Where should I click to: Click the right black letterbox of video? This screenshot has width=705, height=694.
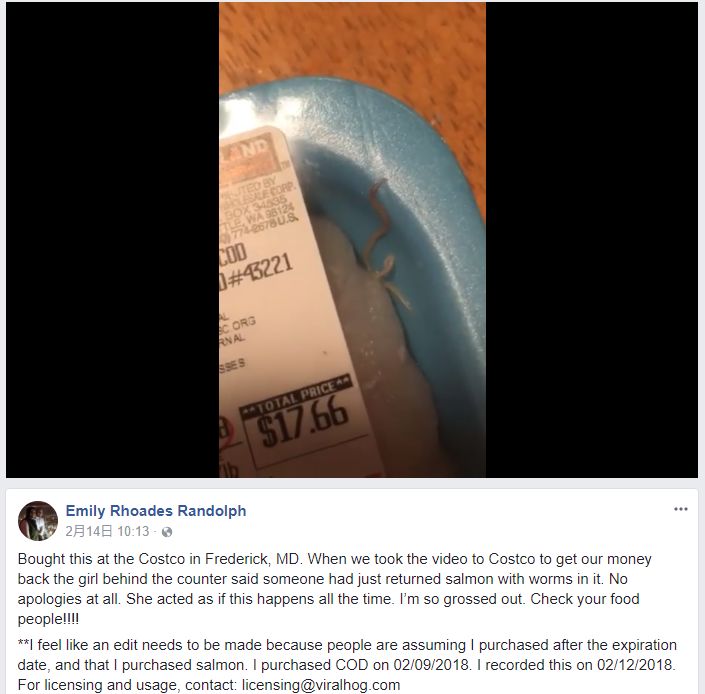[x=592, y=240]
